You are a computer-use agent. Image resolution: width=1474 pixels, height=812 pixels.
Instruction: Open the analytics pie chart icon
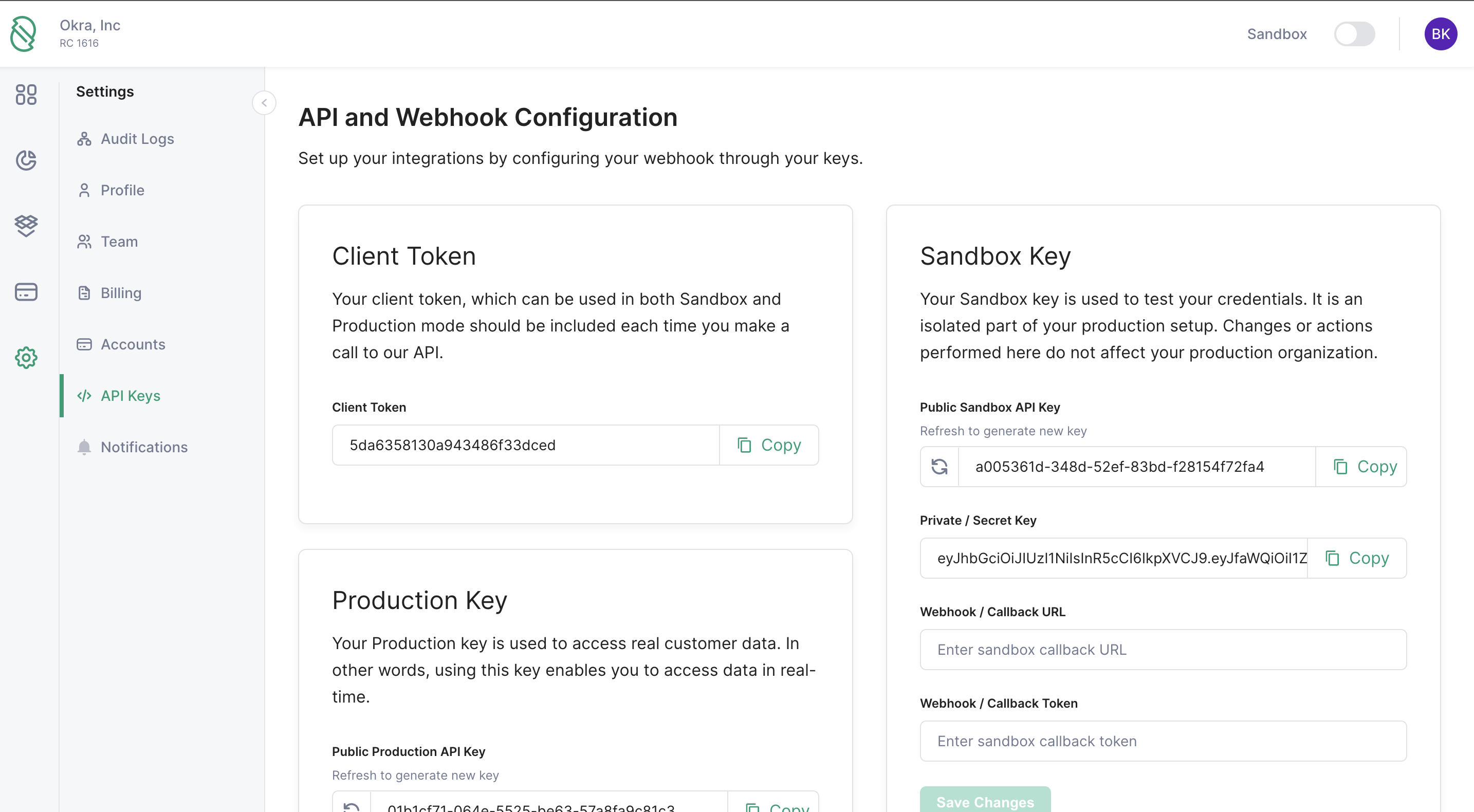[26, 160]
